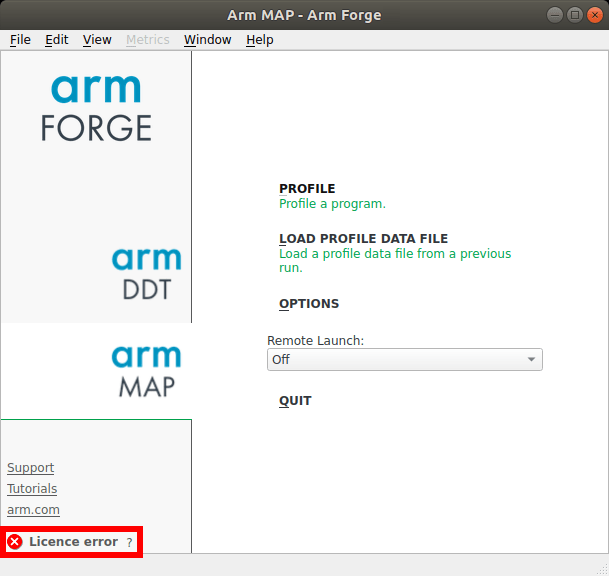
Task: Open the Help menu
Action: pos(259,40)
